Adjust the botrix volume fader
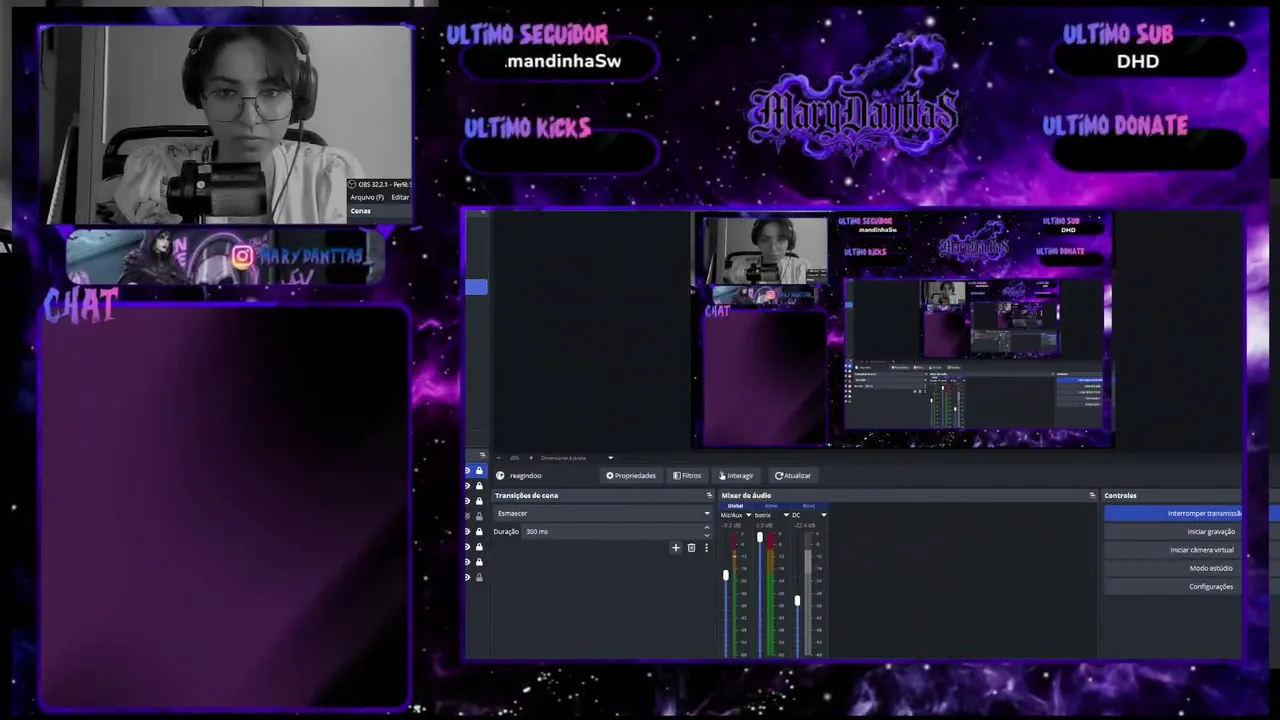The height and width of the screenshot is (720, 1280). coord(760,538)
